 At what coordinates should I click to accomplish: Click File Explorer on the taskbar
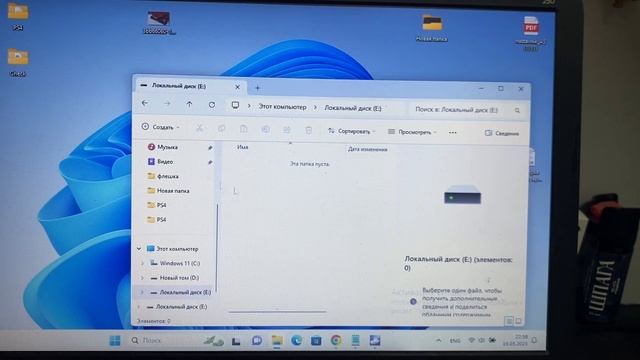(277, 340)
